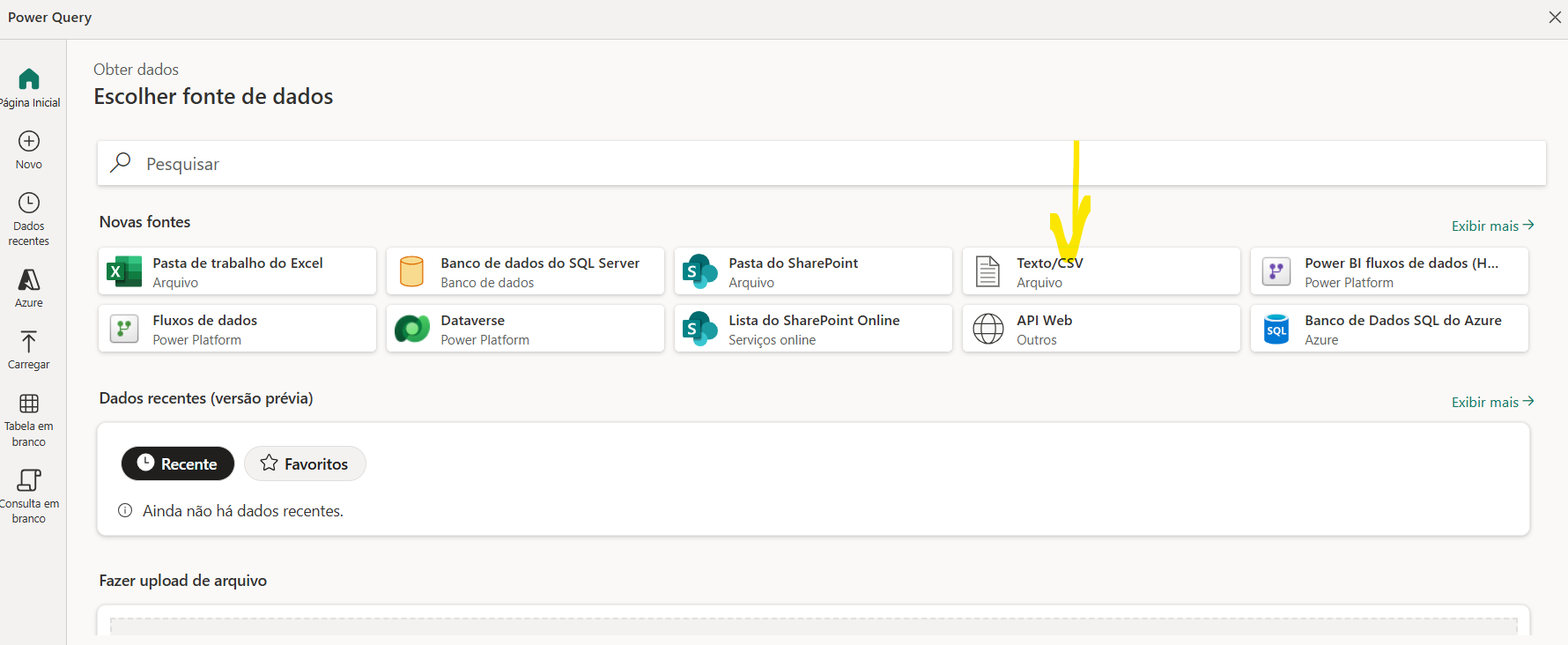
Task: Click the green Dataverse icon
Action: [411, 329]
